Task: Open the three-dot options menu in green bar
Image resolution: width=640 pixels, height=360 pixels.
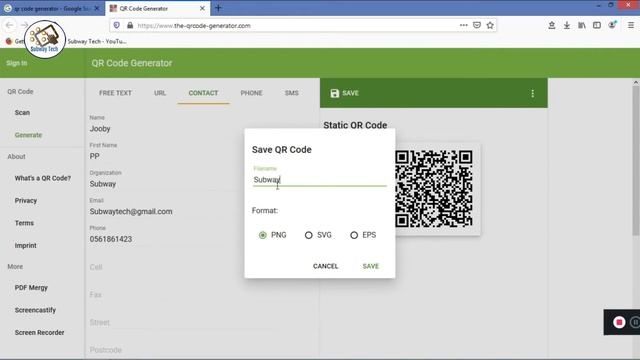Action: coord(532,93)
